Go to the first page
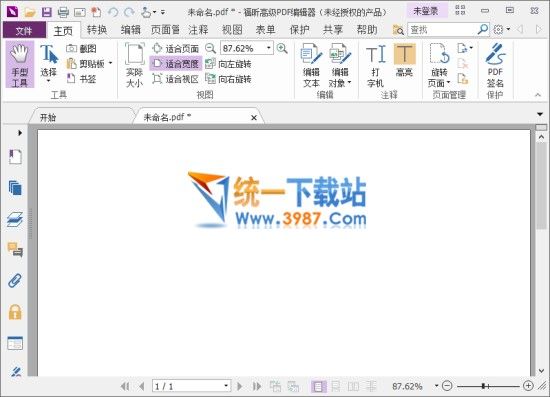The height and width of the screenshot is (397, 550). coord(125,386)
